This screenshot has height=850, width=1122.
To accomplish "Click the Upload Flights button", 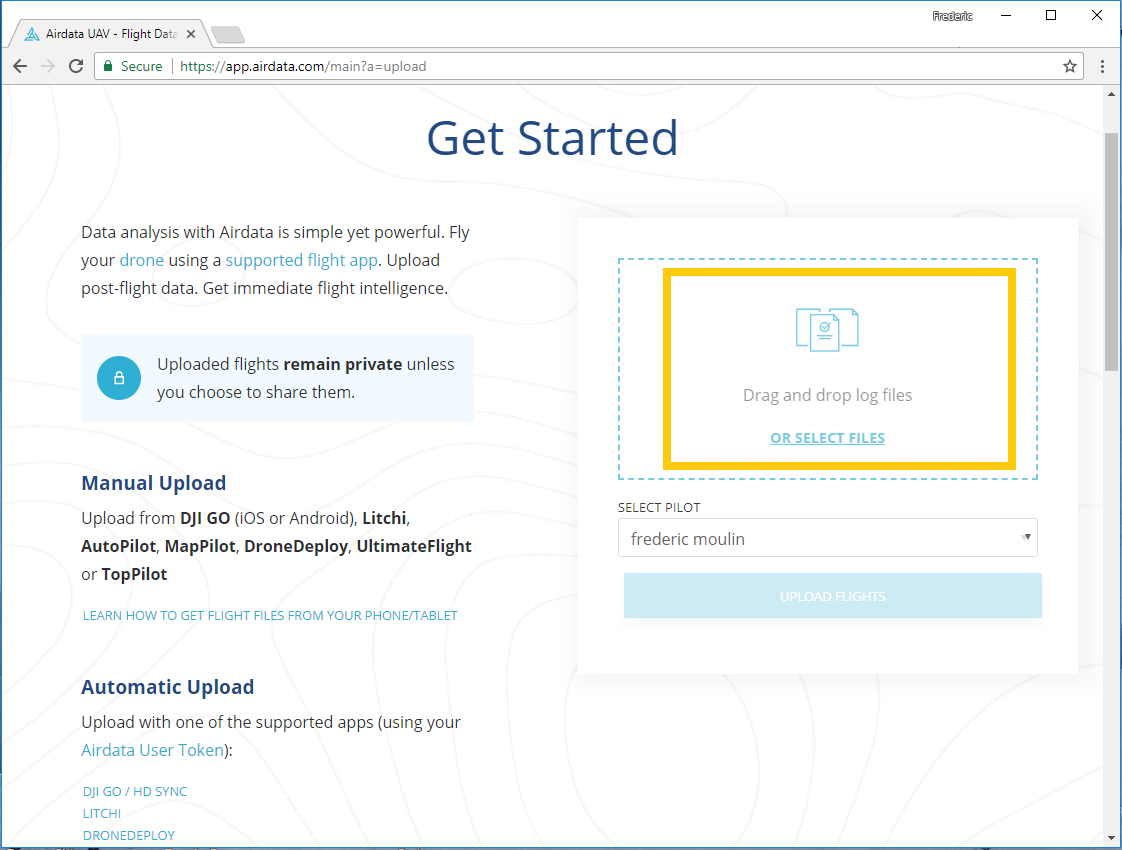I will pyautogui.click(x=833, y=596).
